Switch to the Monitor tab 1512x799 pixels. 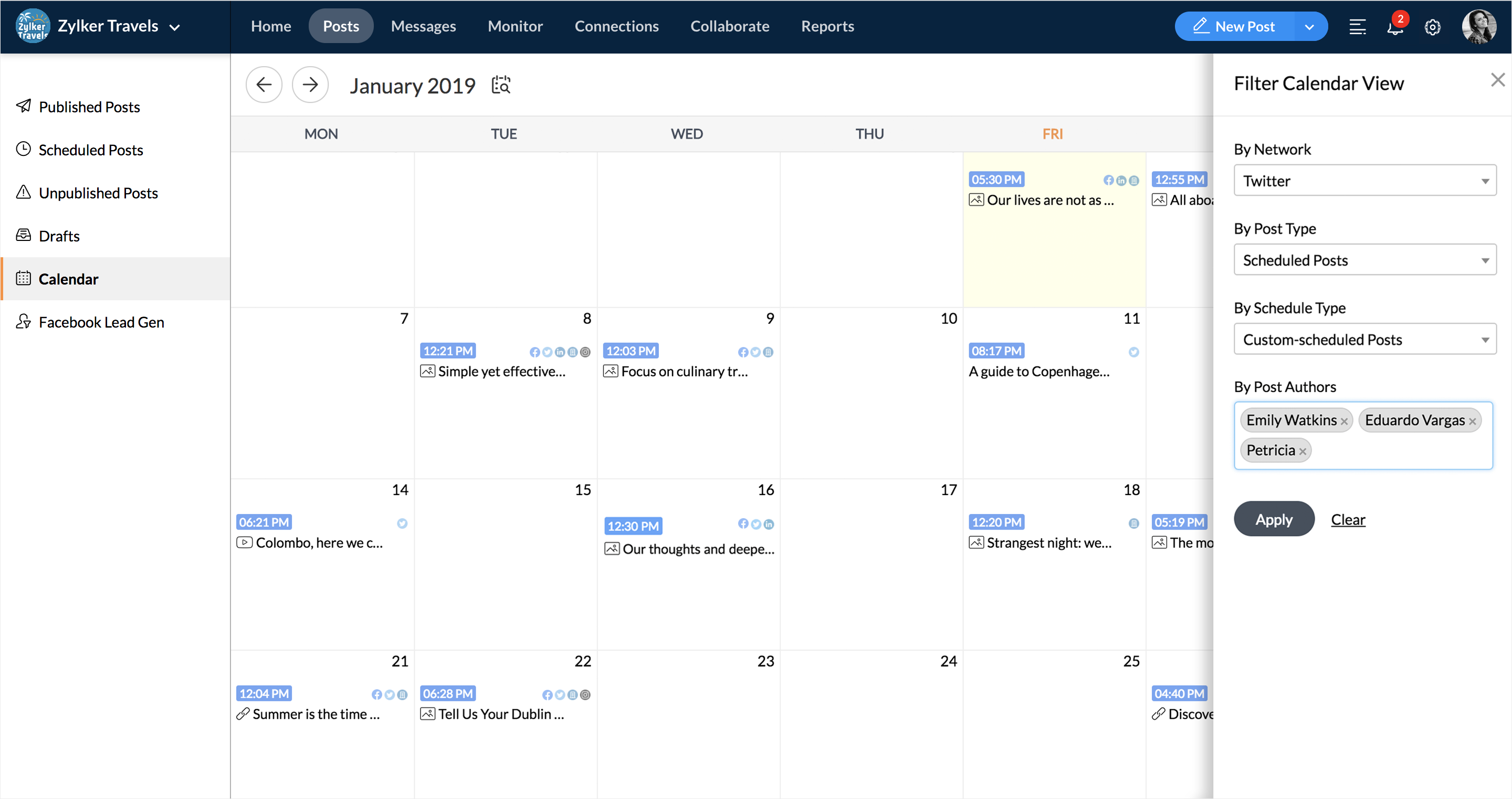click(x=514, y=26)
